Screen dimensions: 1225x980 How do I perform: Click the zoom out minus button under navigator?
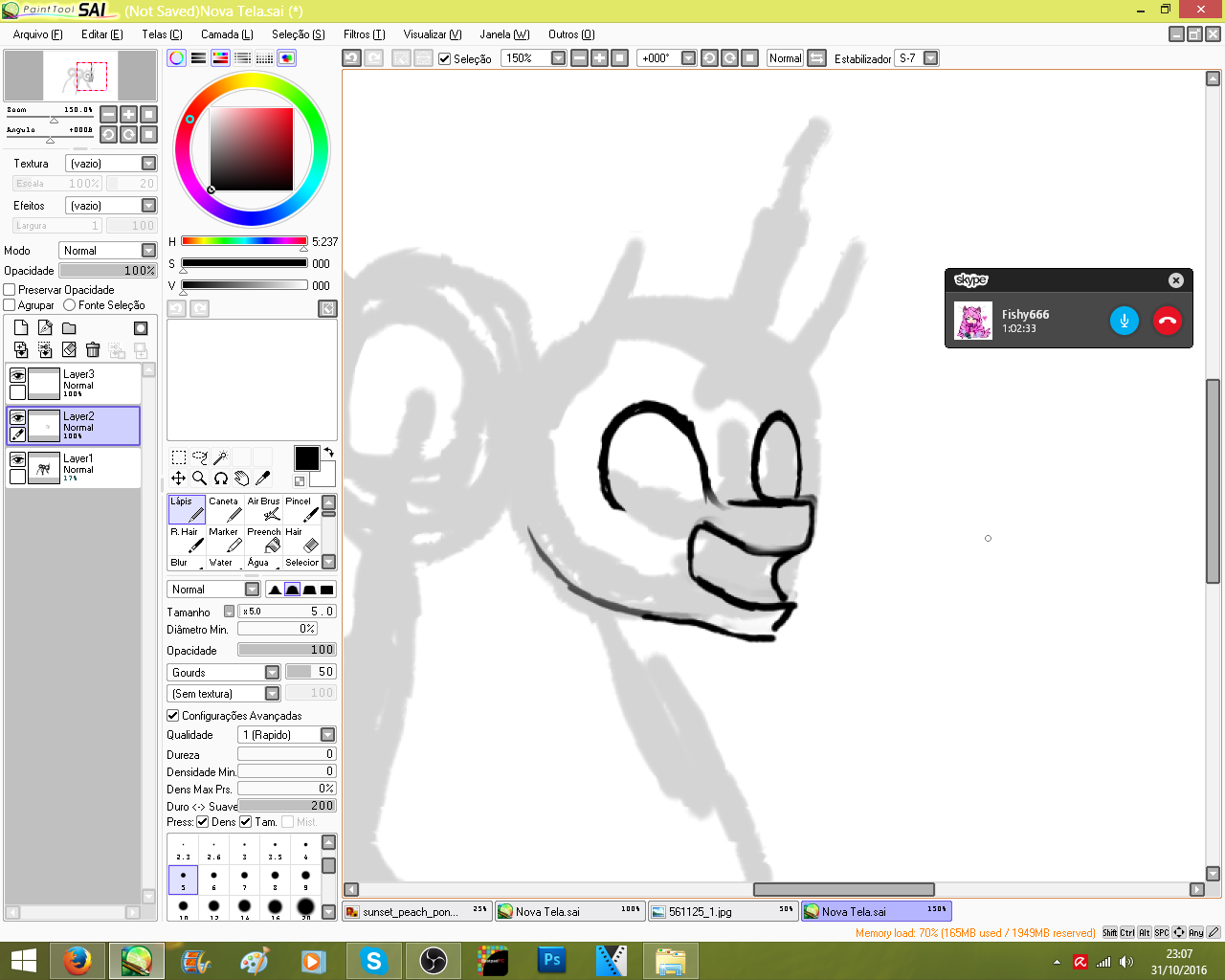click(108, 115)
